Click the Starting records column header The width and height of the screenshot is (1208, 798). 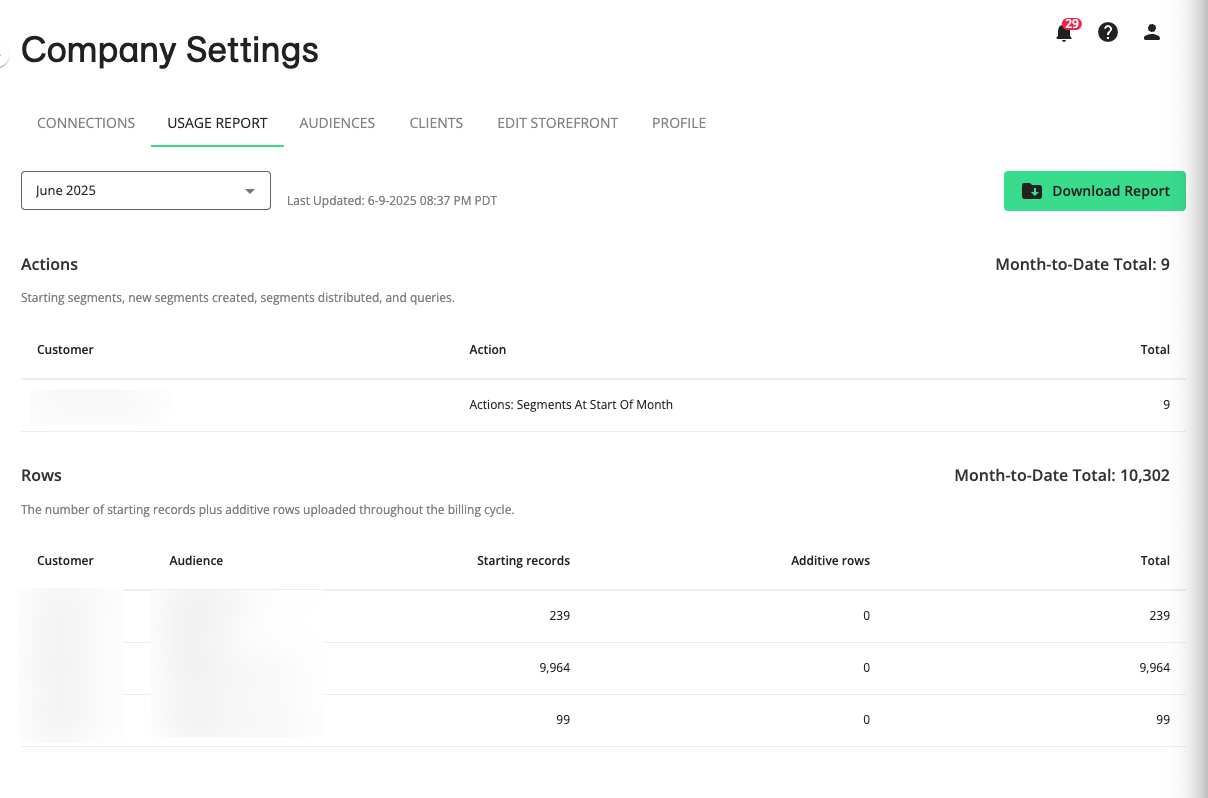coord(523,561)
